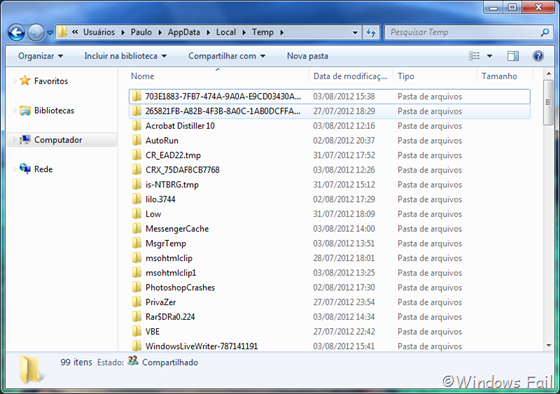This screenshot has height=394, width=560.
Task: Refresh the Temp folder view
Action: 371,33
